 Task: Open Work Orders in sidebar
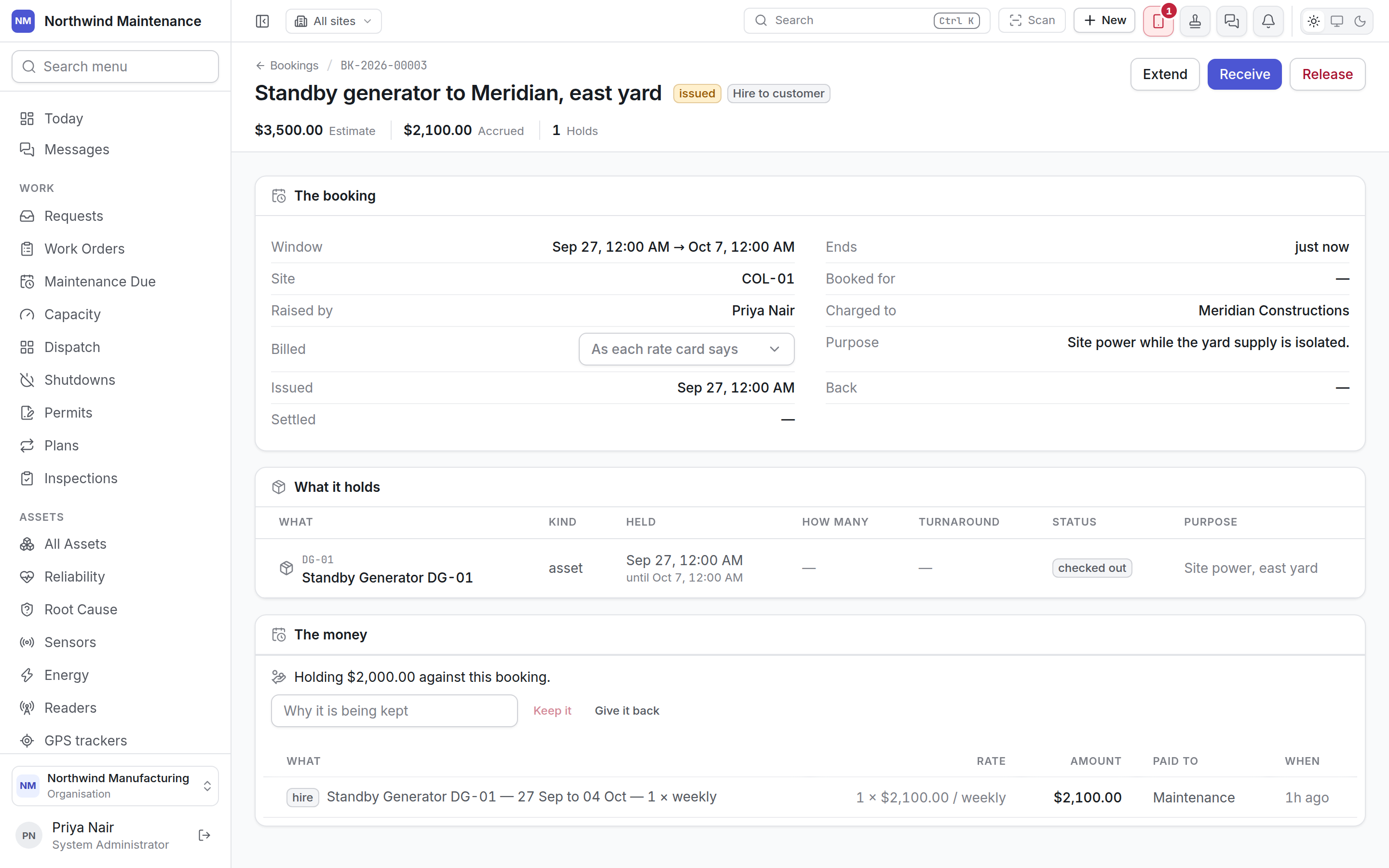115,248
